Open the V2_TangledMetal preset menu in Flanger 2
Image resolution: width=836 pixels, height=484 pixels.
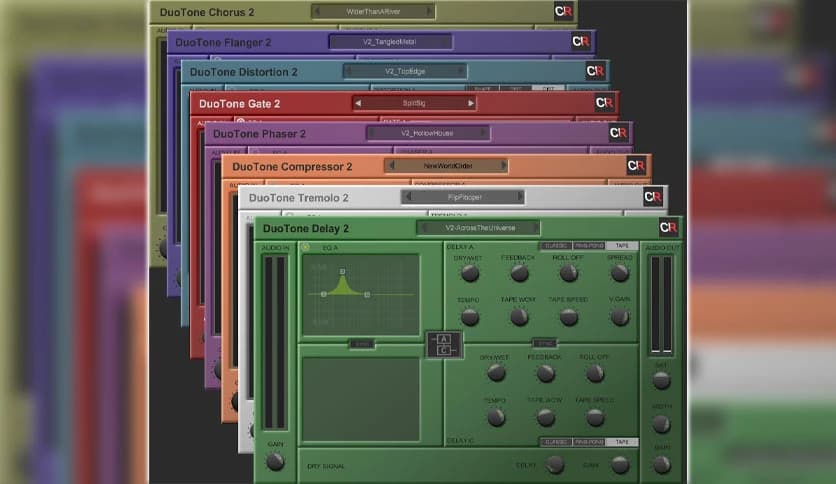pyautogui.click(x=390, y=41)
